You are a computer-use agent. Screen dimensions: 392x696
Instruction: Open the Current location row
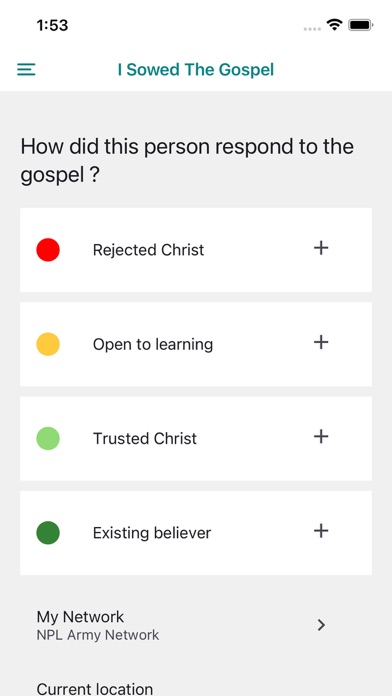pos(196,688)
